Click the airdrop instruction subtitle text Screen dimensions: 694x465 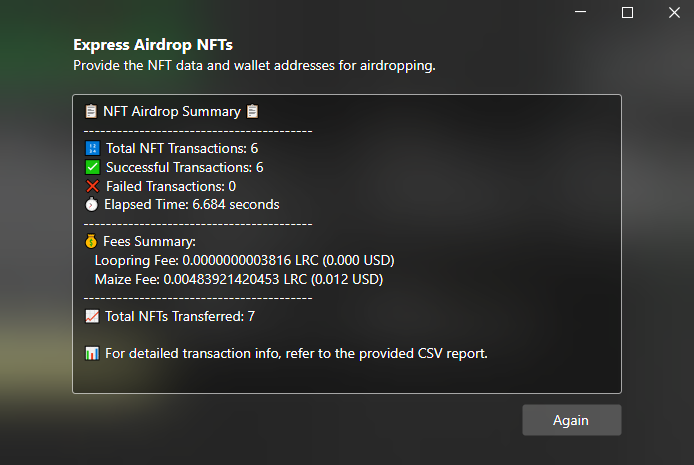click(x=254, y=65)
